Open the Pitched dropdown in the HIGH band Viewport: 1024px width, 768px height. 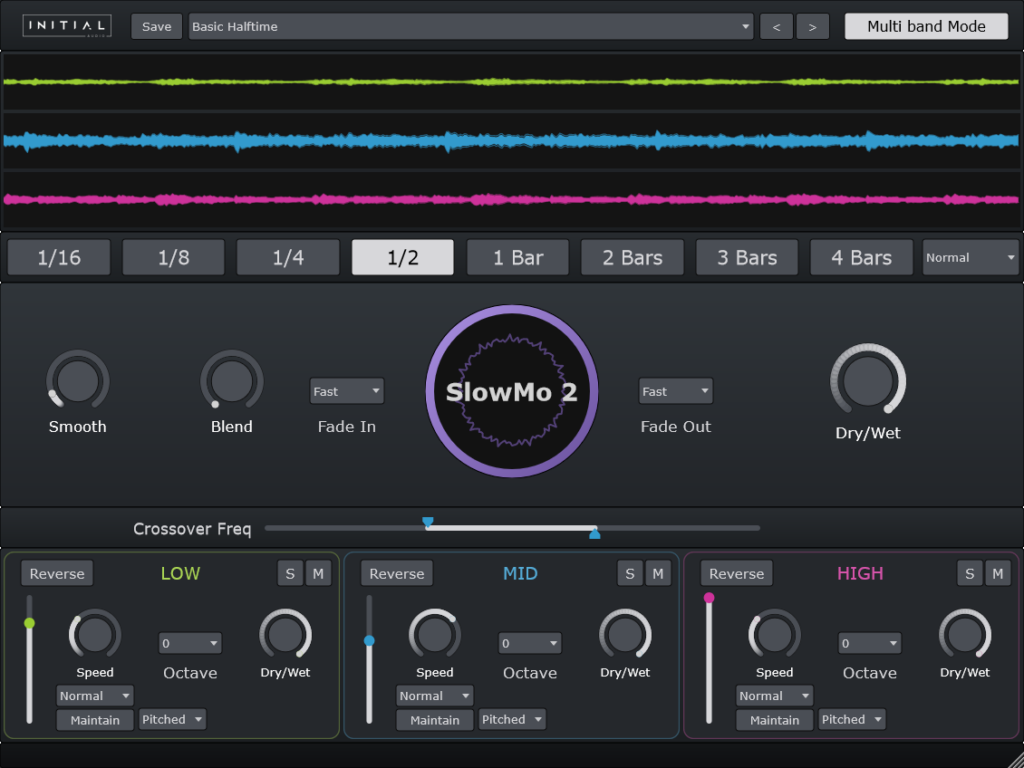852,719
